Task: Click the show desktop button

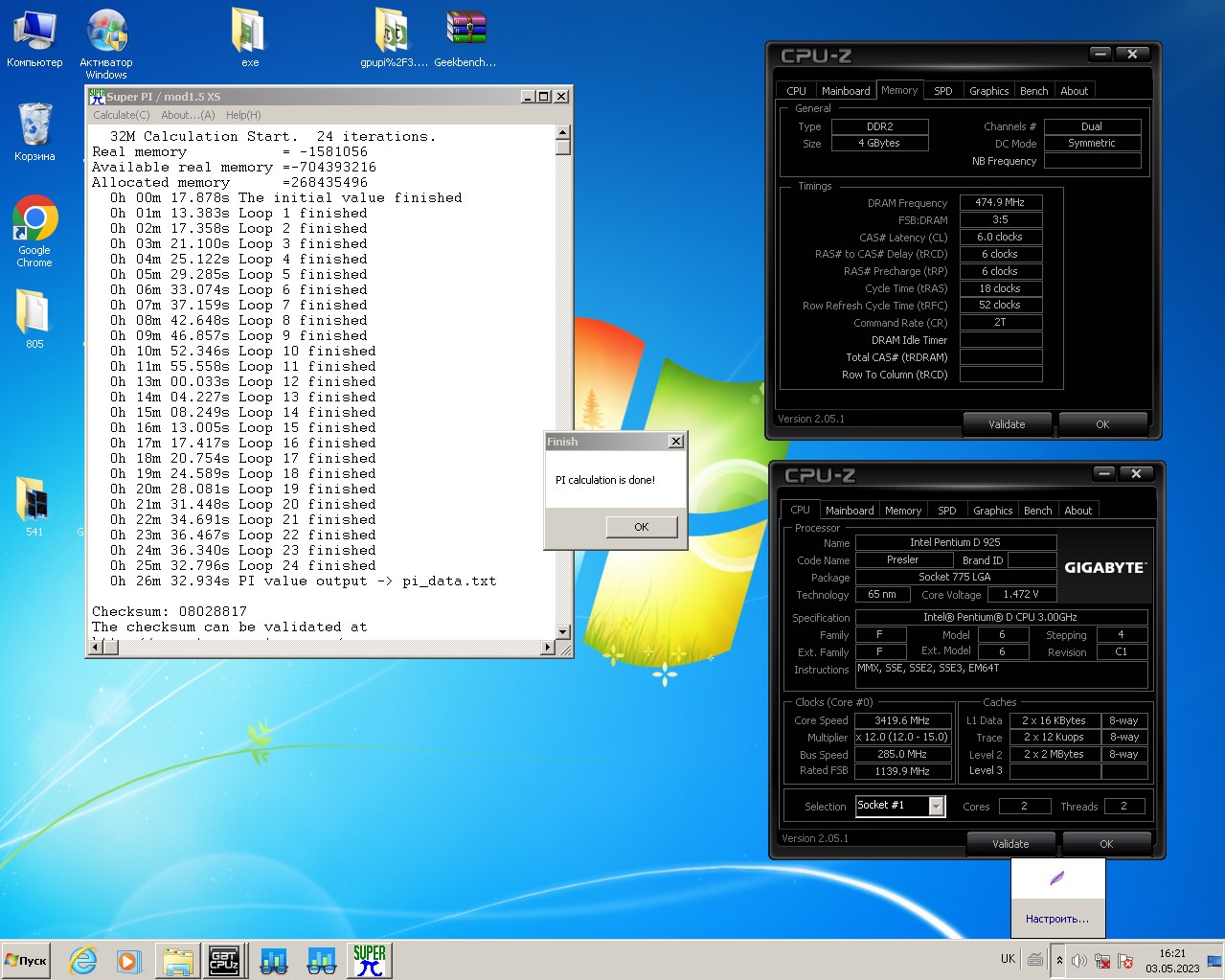Action: click(1216, 960)
